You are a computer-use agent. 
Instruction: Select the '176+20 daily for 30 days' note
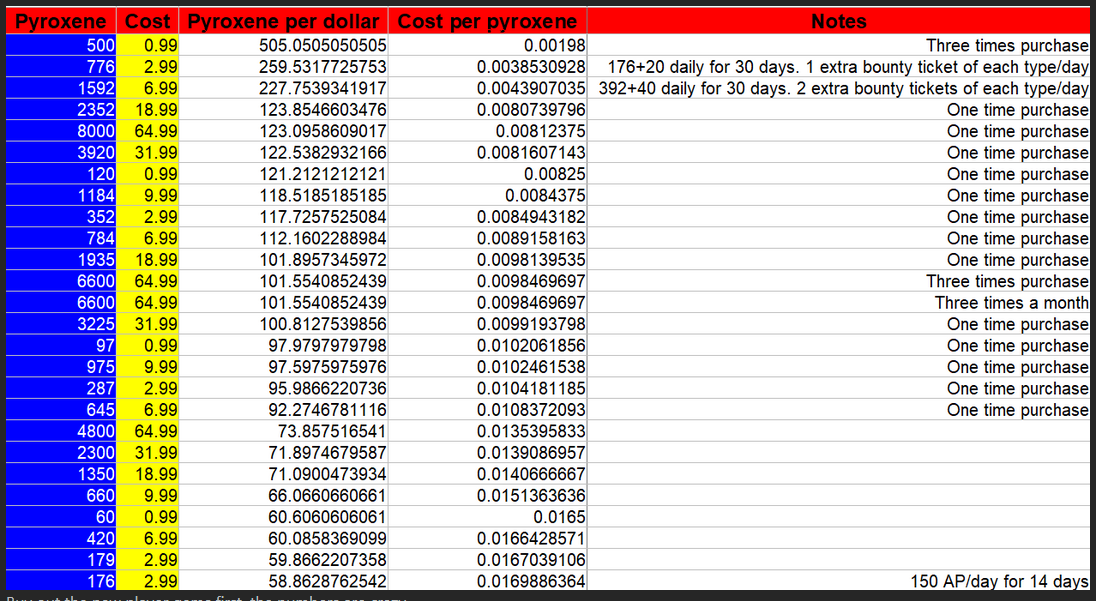pyautogui.click(x=839, y=66)
